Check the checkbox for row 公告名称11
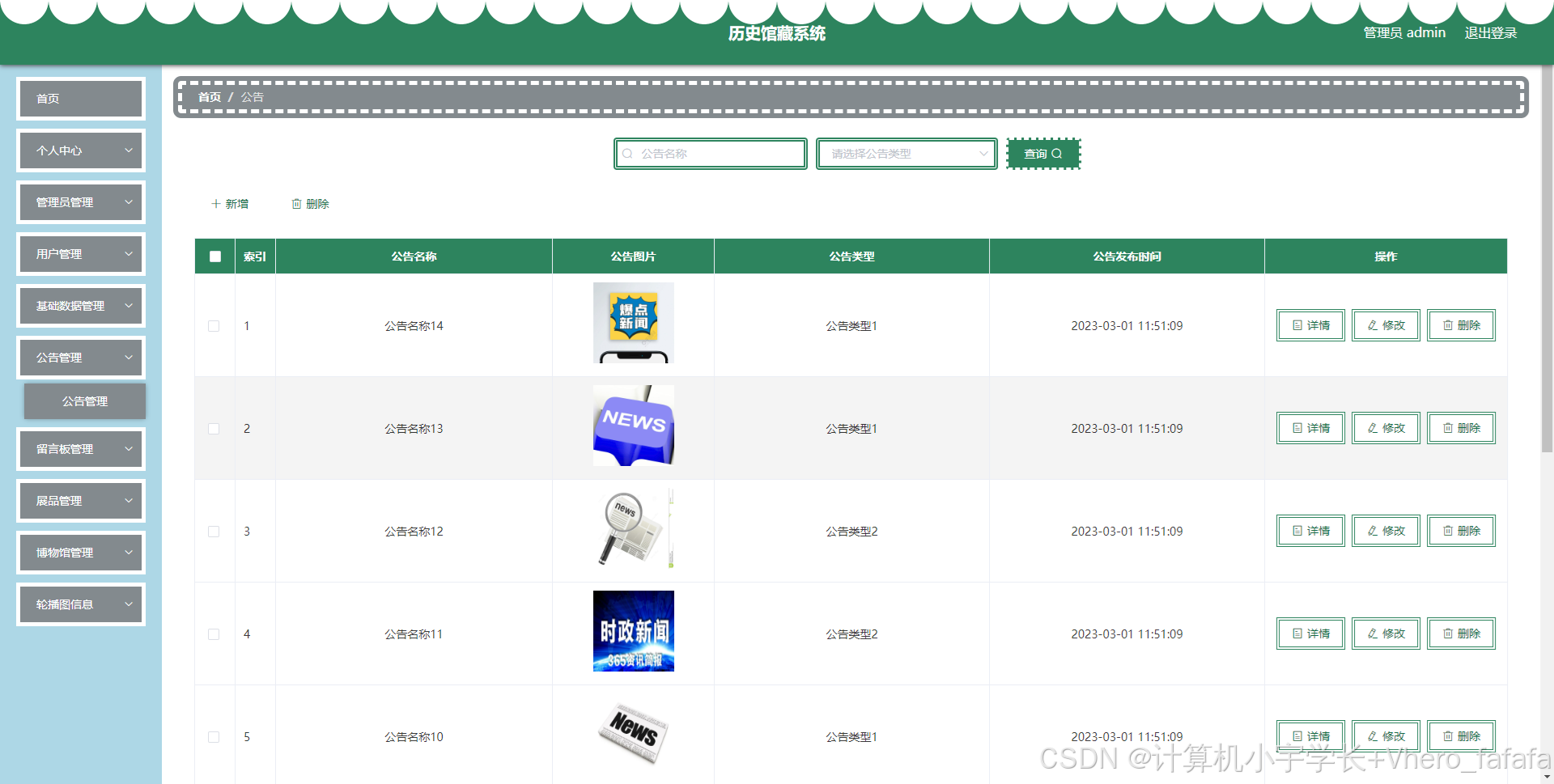The height and width of the screenshot is (784, 1554). coord(214,634)
